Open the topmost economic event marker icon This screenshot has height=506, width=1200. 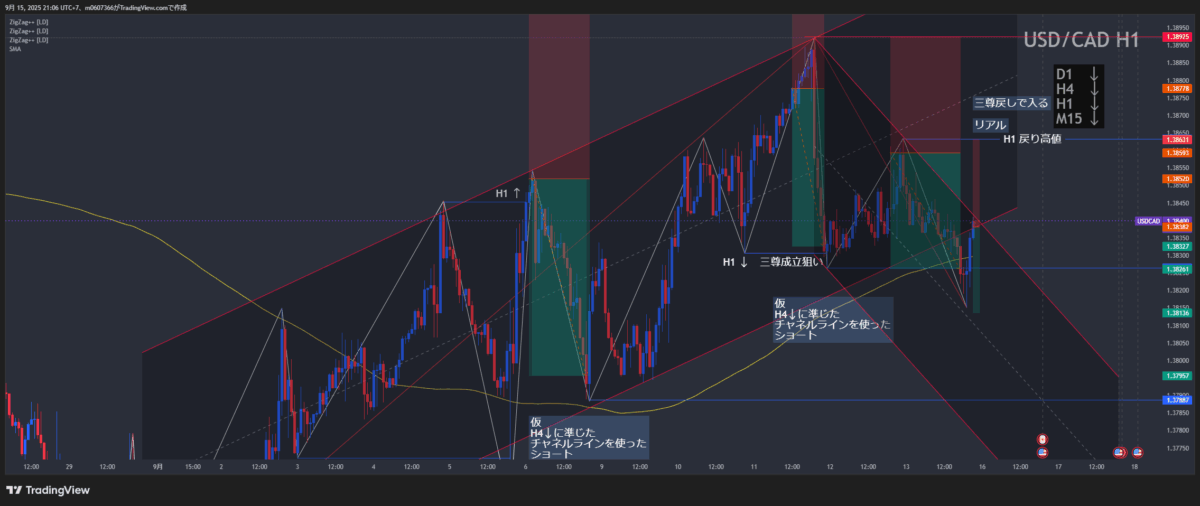tap(1042, 439)
